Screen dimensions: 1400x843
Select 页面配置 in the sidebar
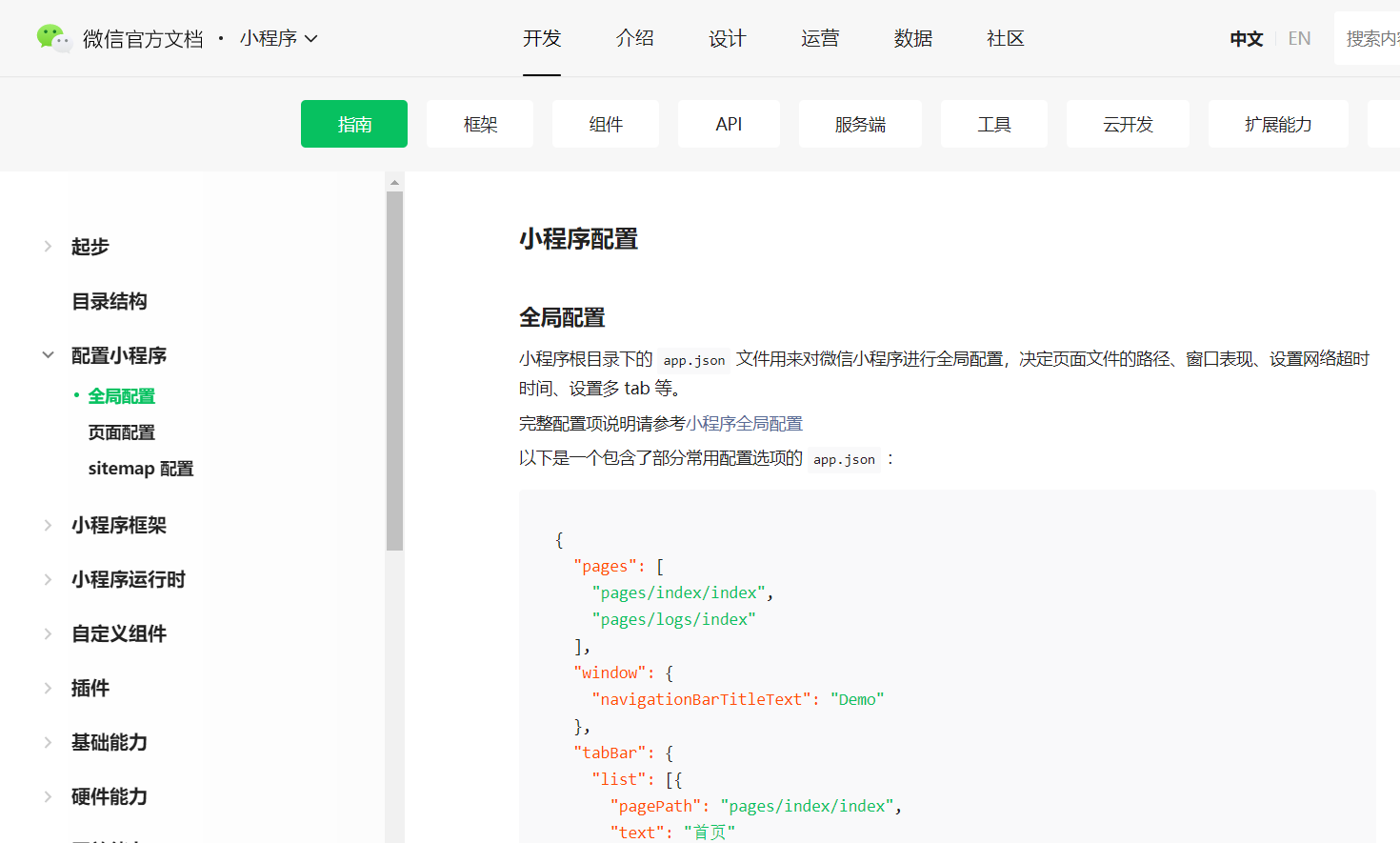tap(122, 432)
